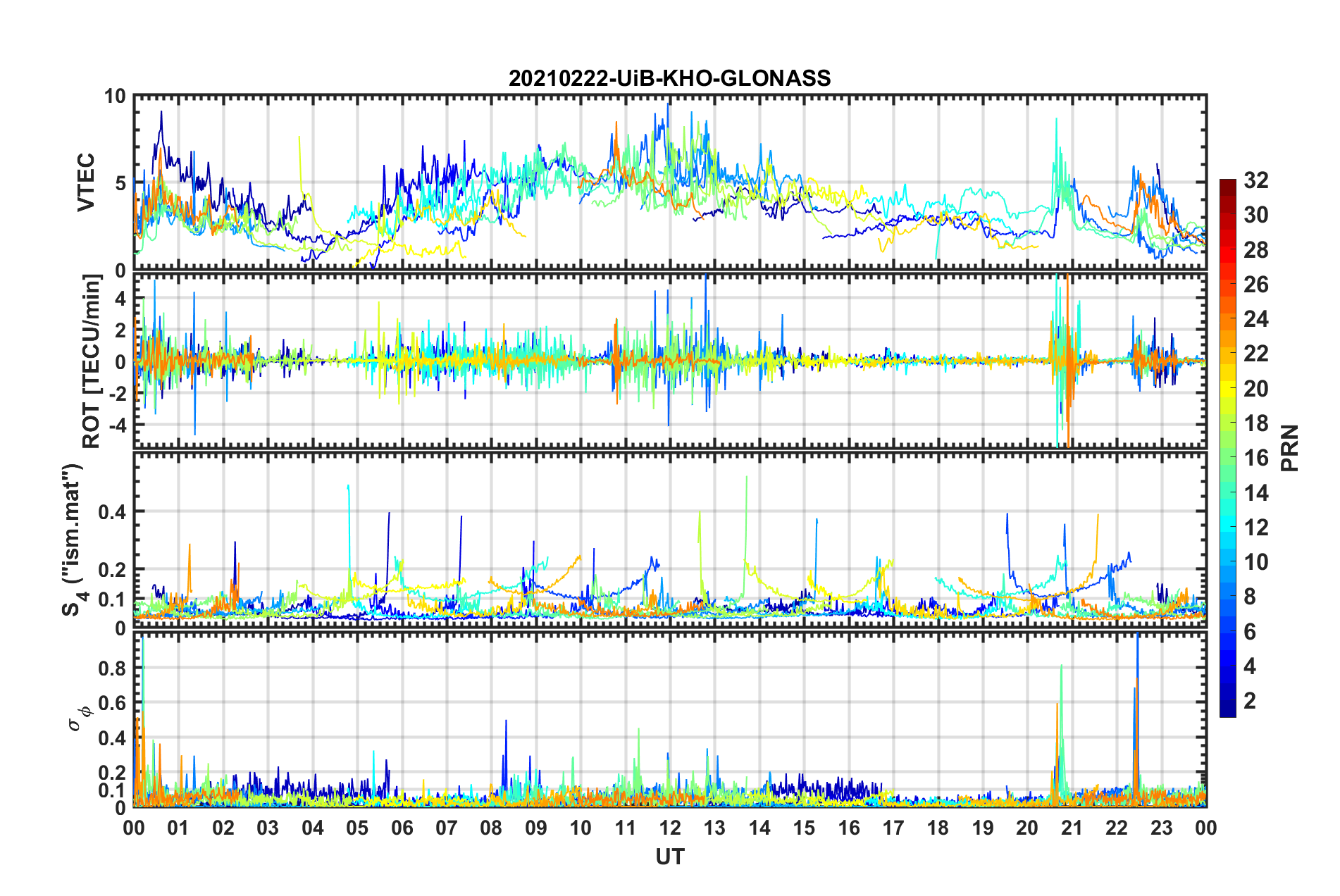This screenshot has width=1340, height=896.
Task: Select the colorbar tick value 24
Action: pyautogui.click(x=1255, y=319)
